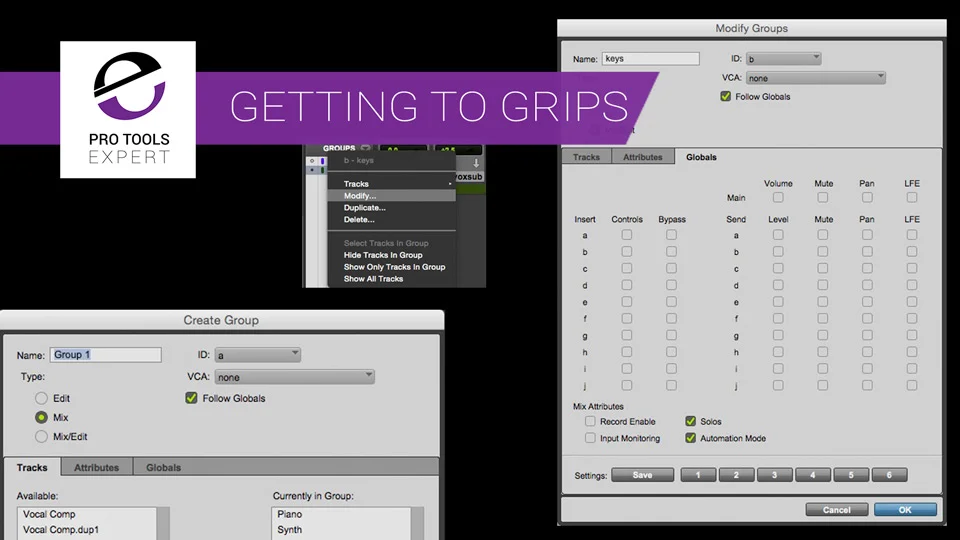Uncheck the Automation Mode checkbox

point(691,438)
